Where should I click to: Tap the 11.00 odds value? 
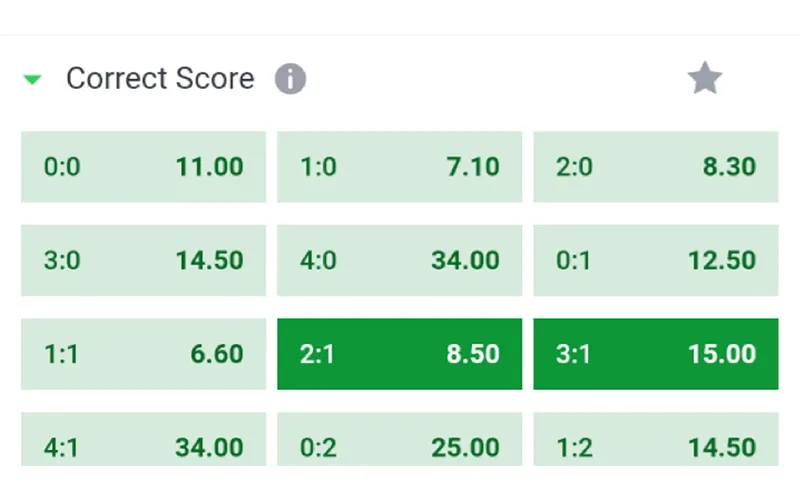[x=209, y=167]
